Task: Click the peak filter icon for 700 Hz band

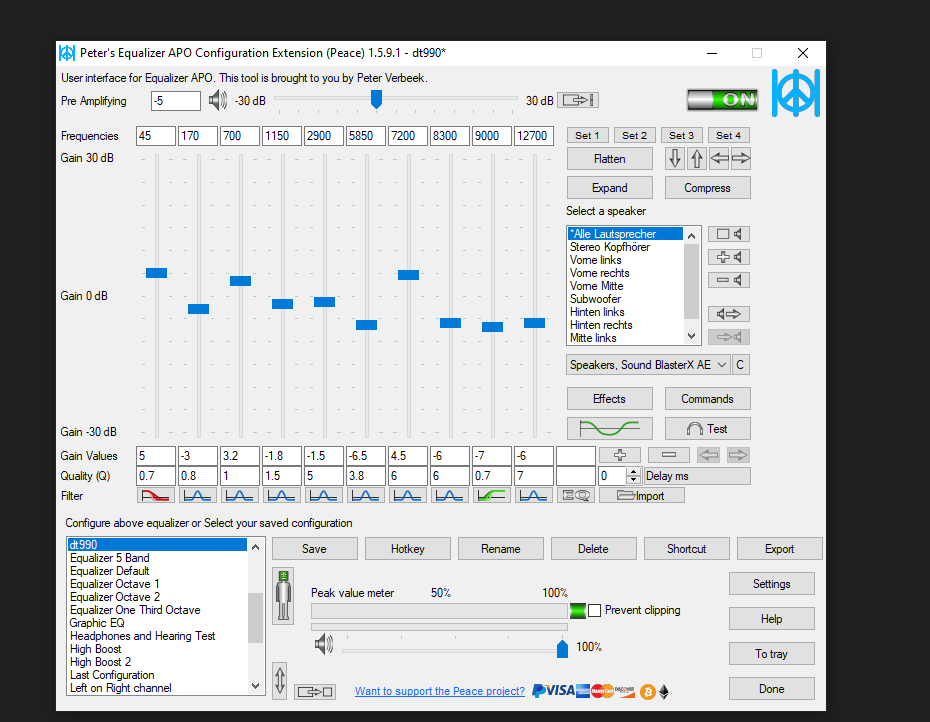Action: 240,496
